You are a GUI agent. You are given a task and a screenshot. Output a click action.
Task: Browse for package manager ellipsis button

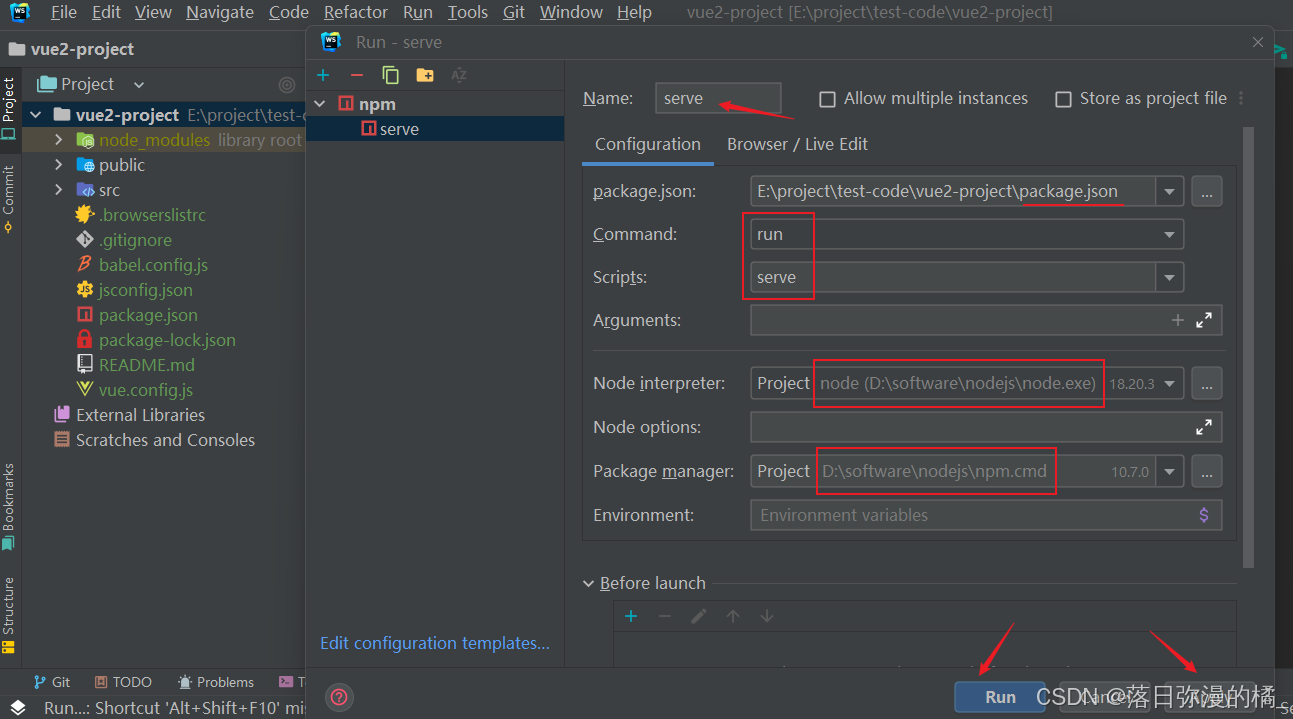coord(1207,471)
